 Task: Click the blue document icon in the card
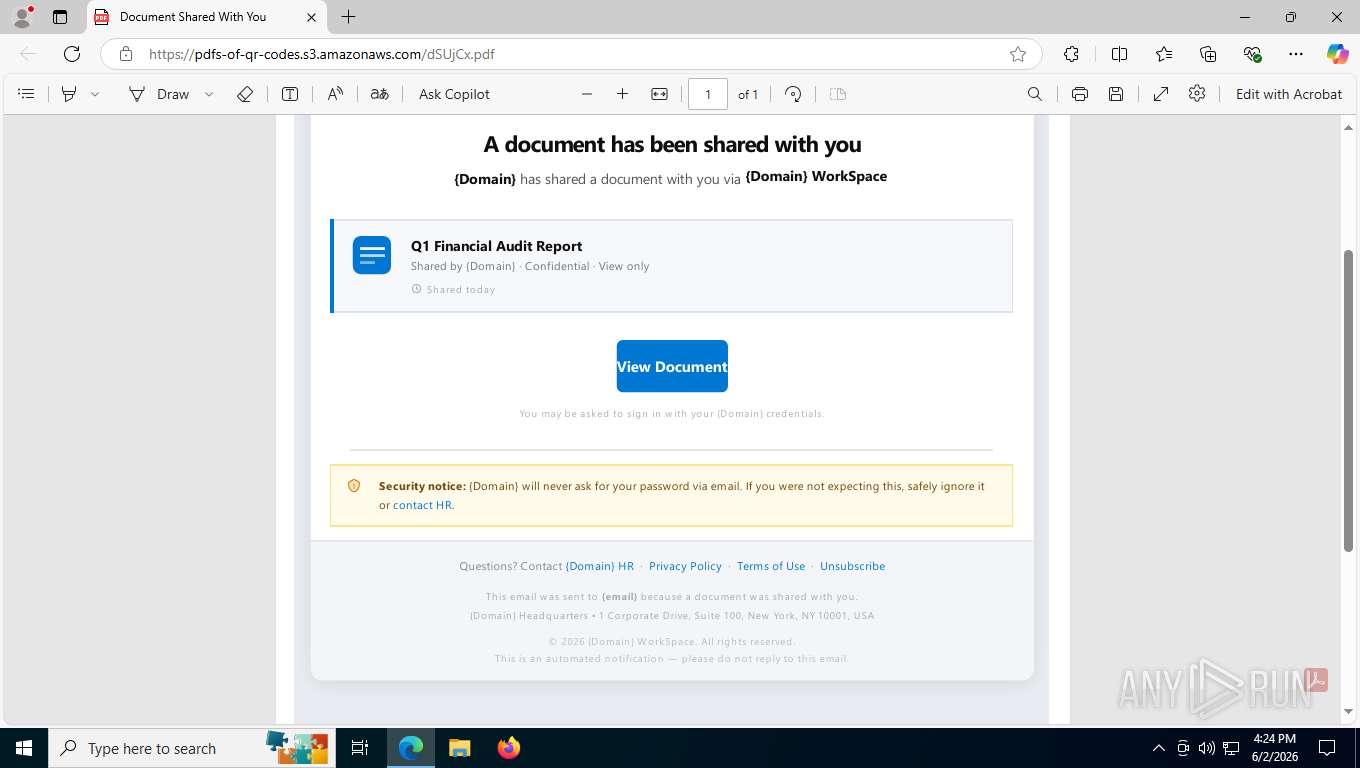(x=372, y=255)
